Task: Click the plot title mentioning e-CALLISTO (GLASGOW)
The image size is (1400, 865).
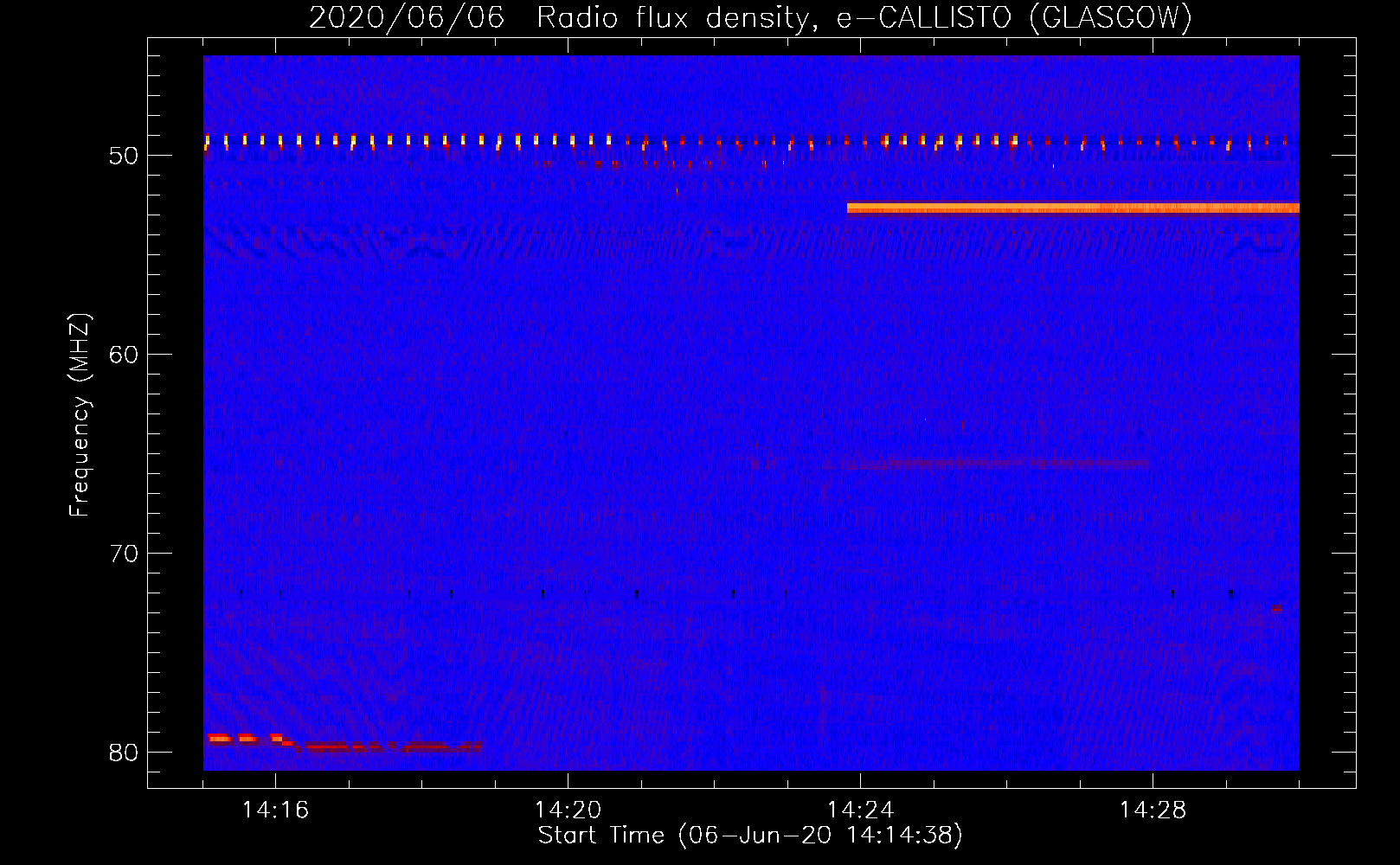Action: [x=750, y=17]
